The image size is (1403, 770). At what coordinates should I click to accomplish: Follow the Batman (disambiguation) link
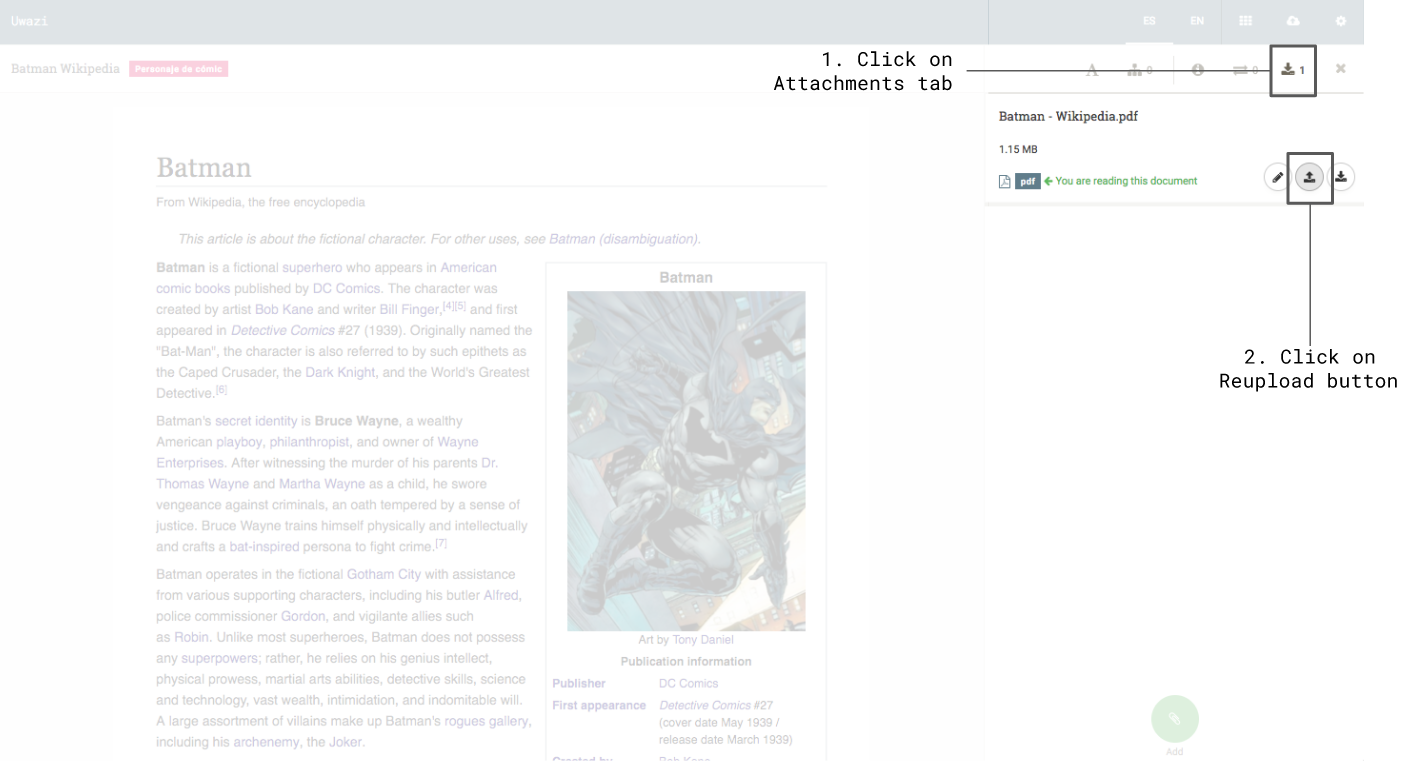(623, 239)
